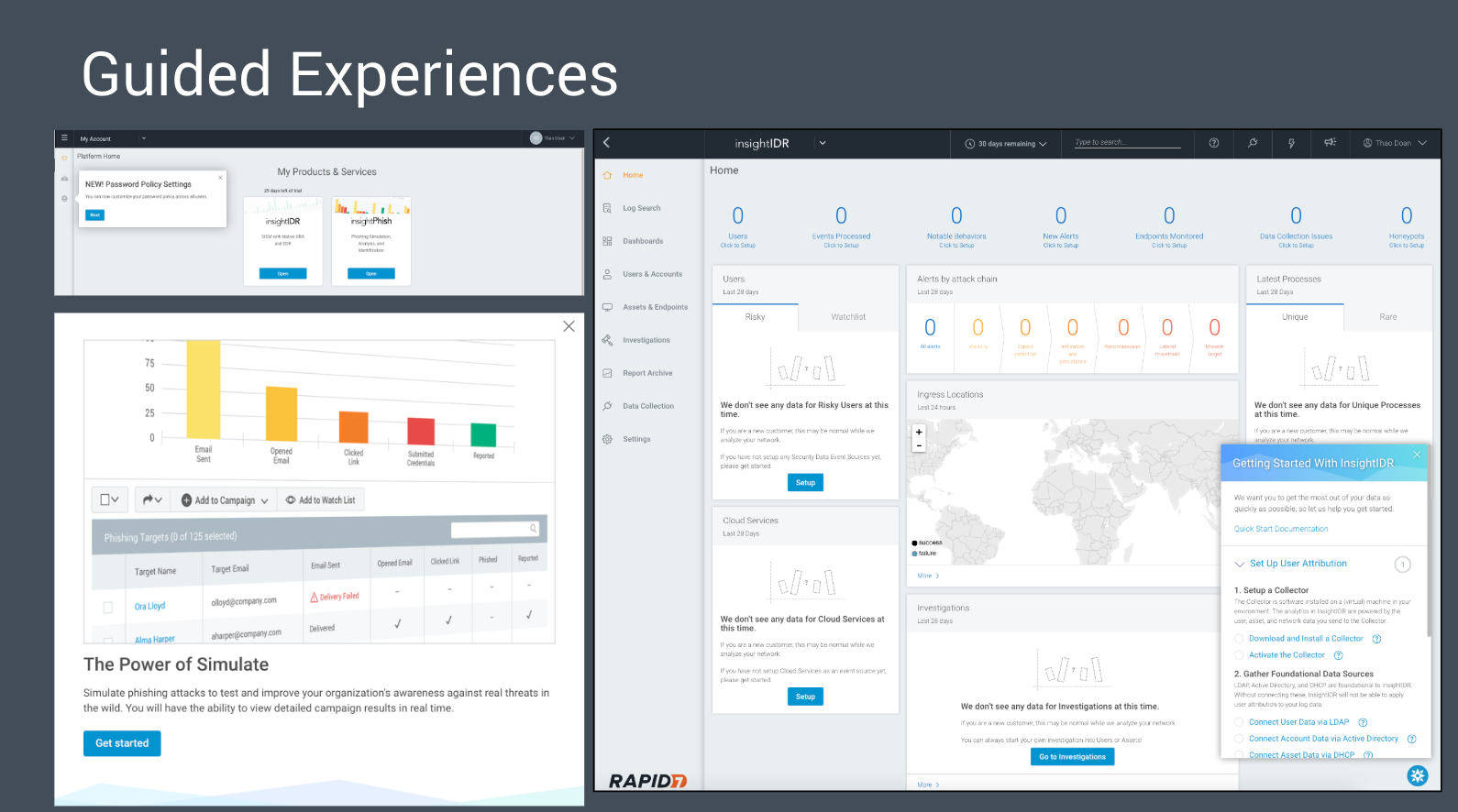Open Ora Lloyd target name link
Screen dimensions: 1458x812
click(x=149, y=607)
